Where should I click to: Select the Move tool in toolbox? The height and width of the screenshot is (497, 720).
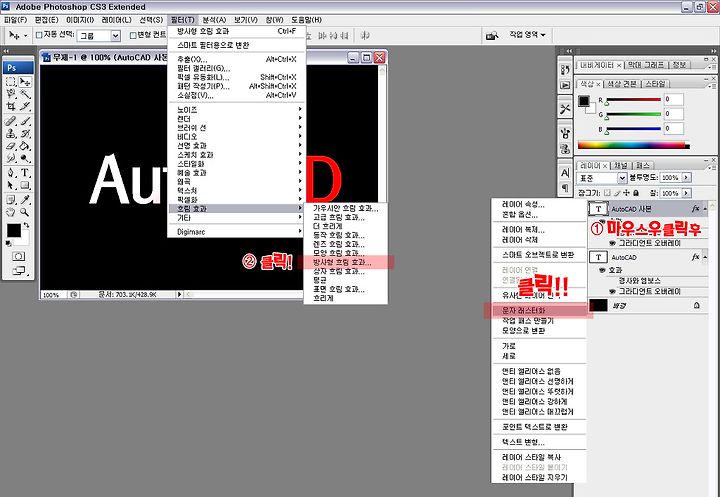[x=25, y=82]
